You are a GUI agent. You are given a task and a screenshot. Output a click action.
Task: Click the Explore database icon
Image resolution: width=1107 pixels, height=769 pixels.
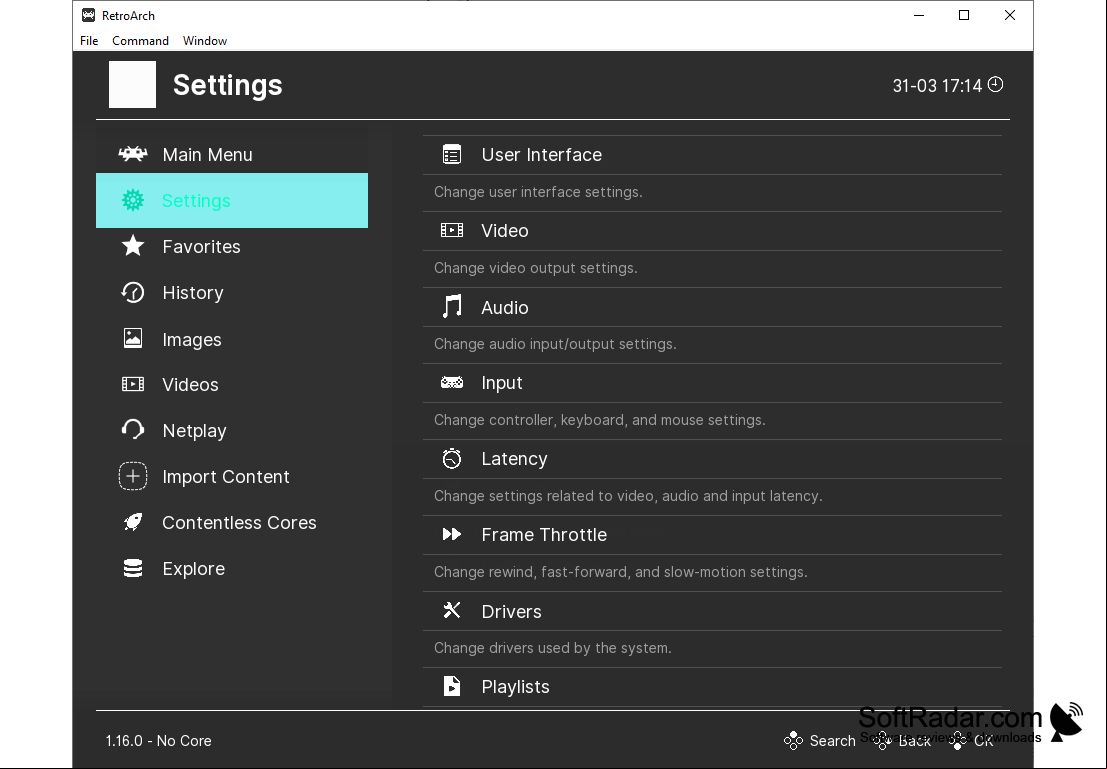point(133,568)
